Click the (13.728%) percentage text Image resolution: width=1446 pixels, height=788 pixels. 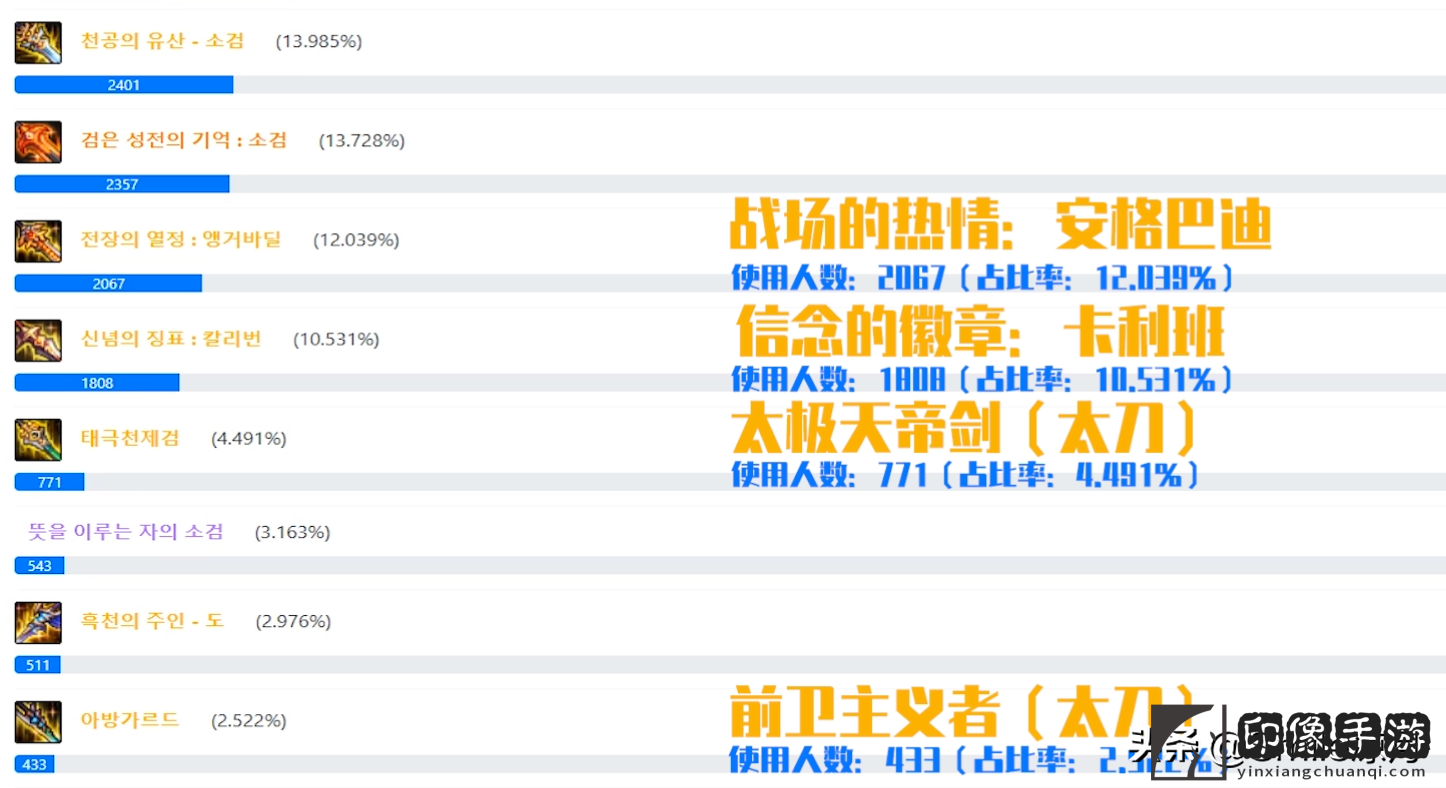(362, 141)
